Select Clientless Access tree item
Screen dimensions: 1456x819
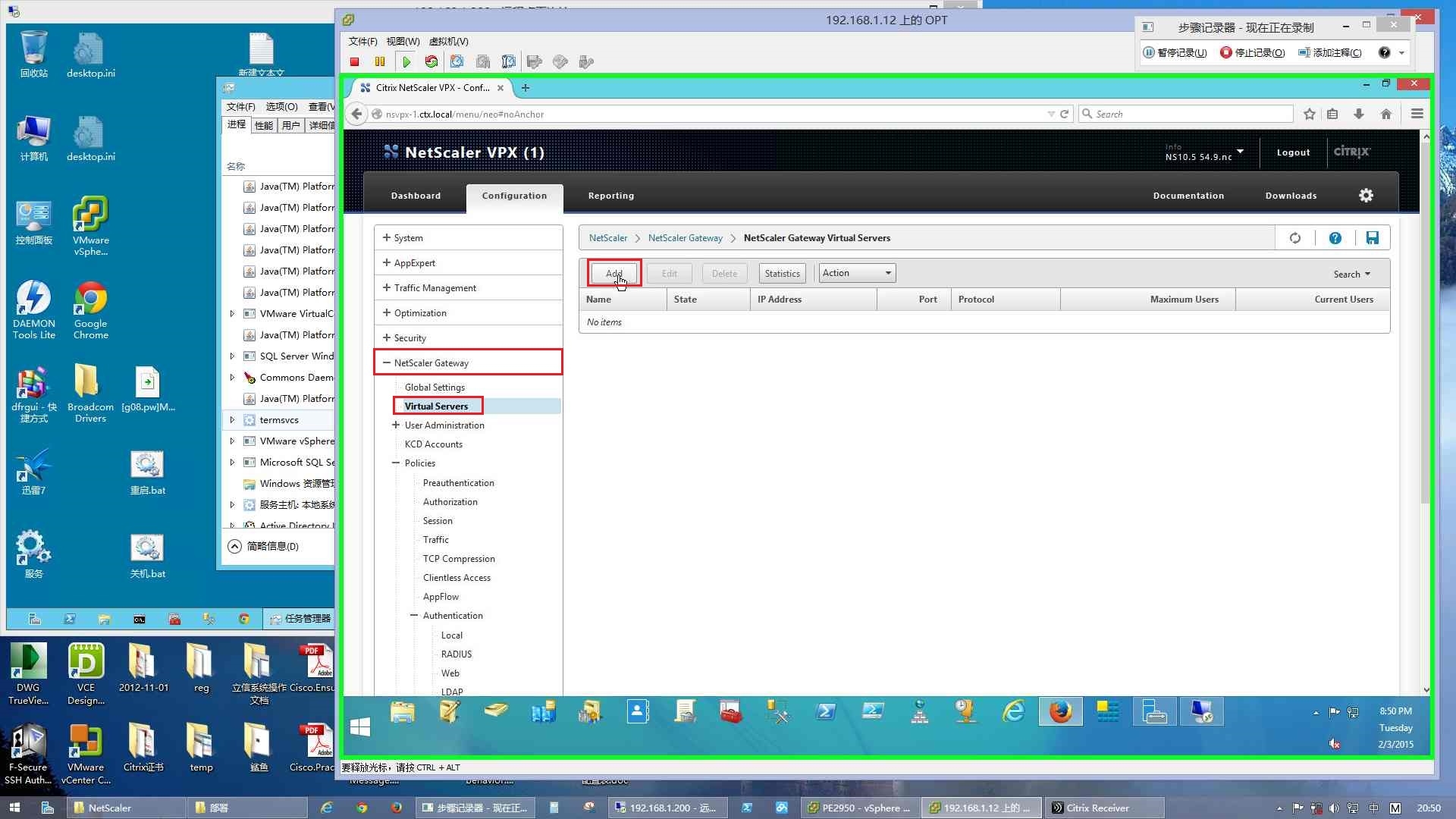[457, 578]
